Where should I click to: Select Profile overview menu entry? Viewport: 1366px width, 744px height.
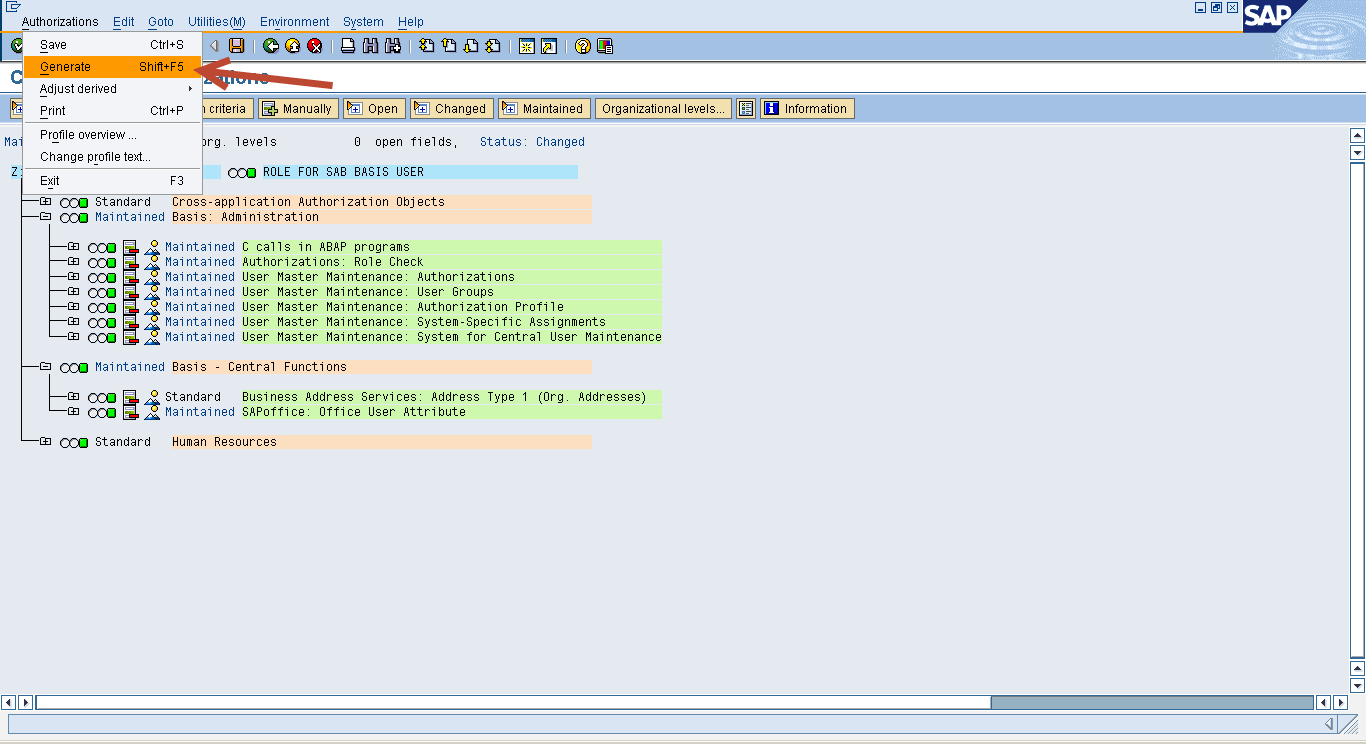(112, 135)
